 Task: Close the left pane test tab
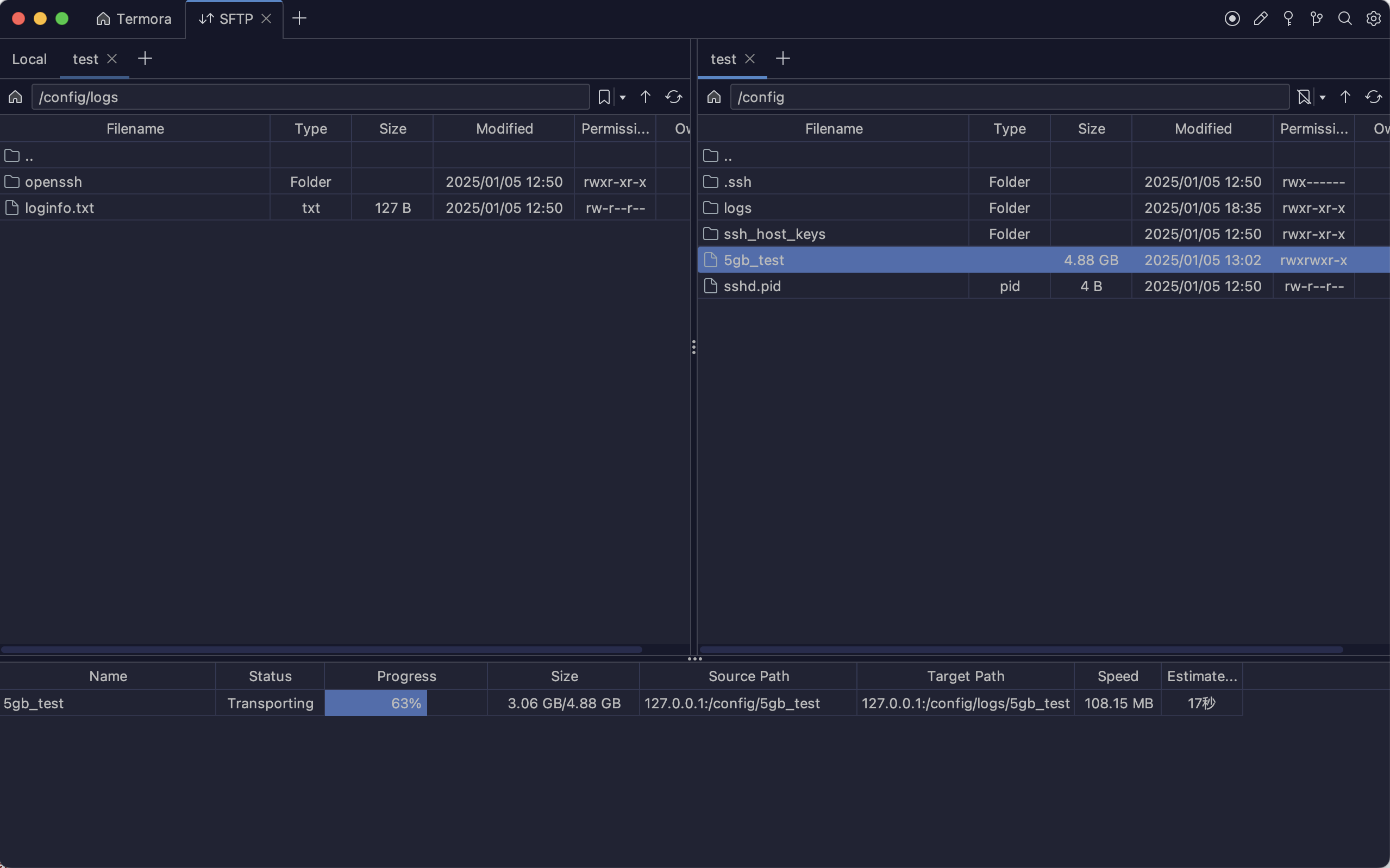click(112, 59)
